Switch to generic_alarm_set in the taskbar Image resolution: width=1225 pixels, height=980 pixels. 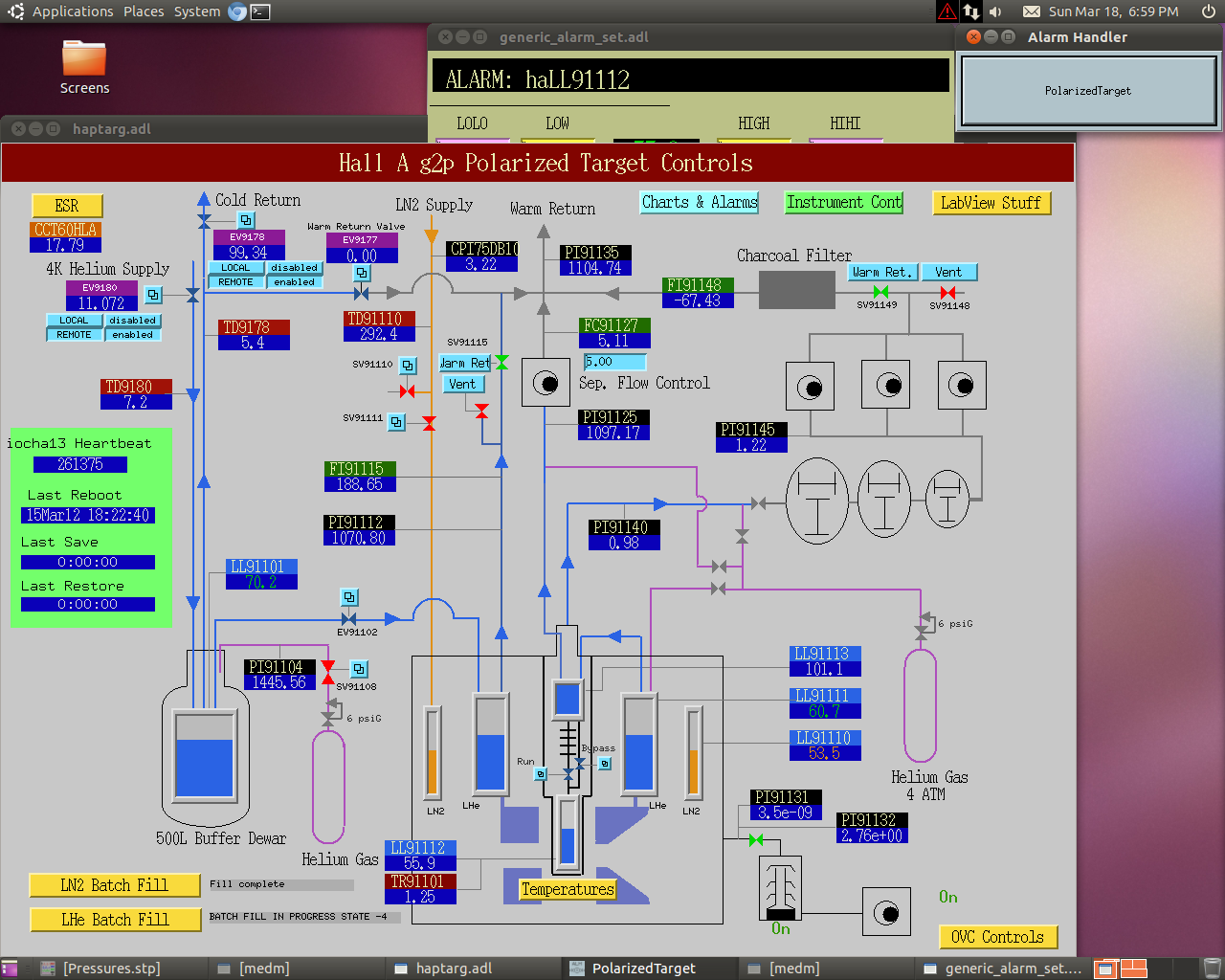(1004, 969)
